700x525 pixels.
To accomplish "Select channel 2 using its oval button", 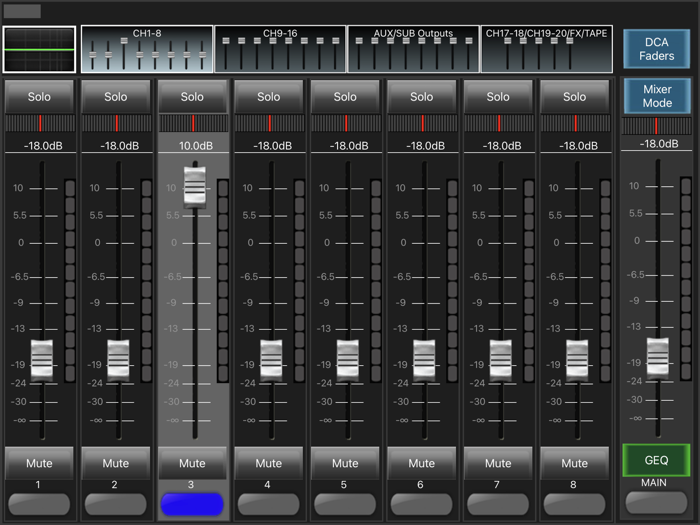I will click(x=116, y=504).
